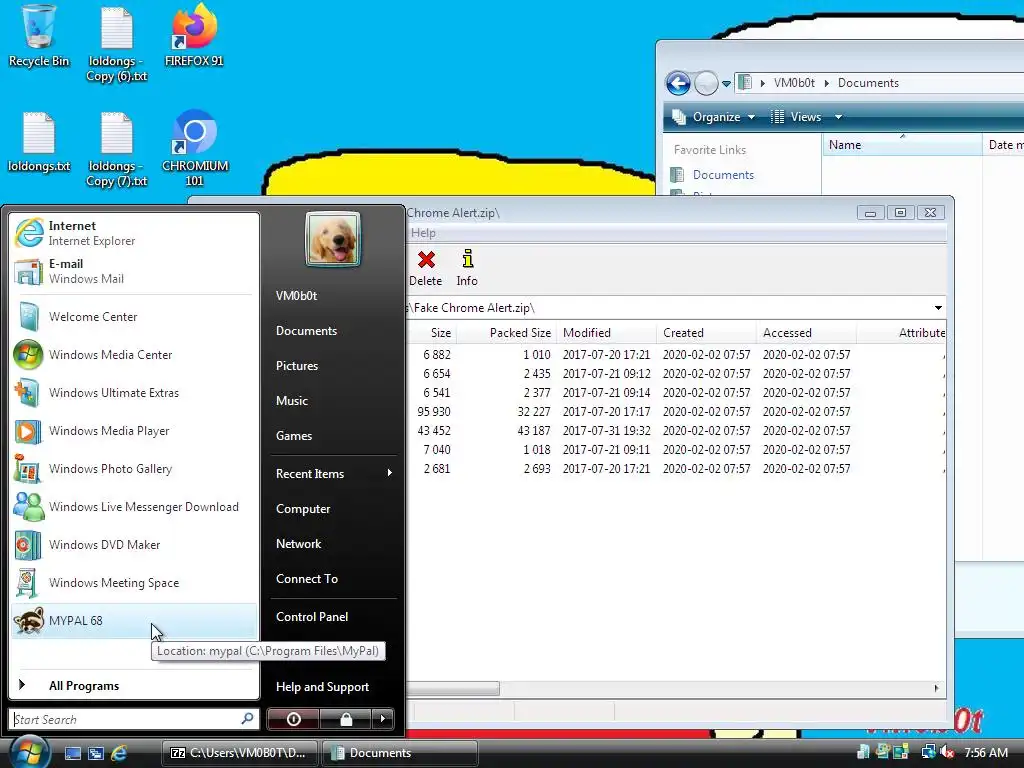Open Games from Start menu
The width and height of the screenshot is (1024, 768).
point(334,436)
